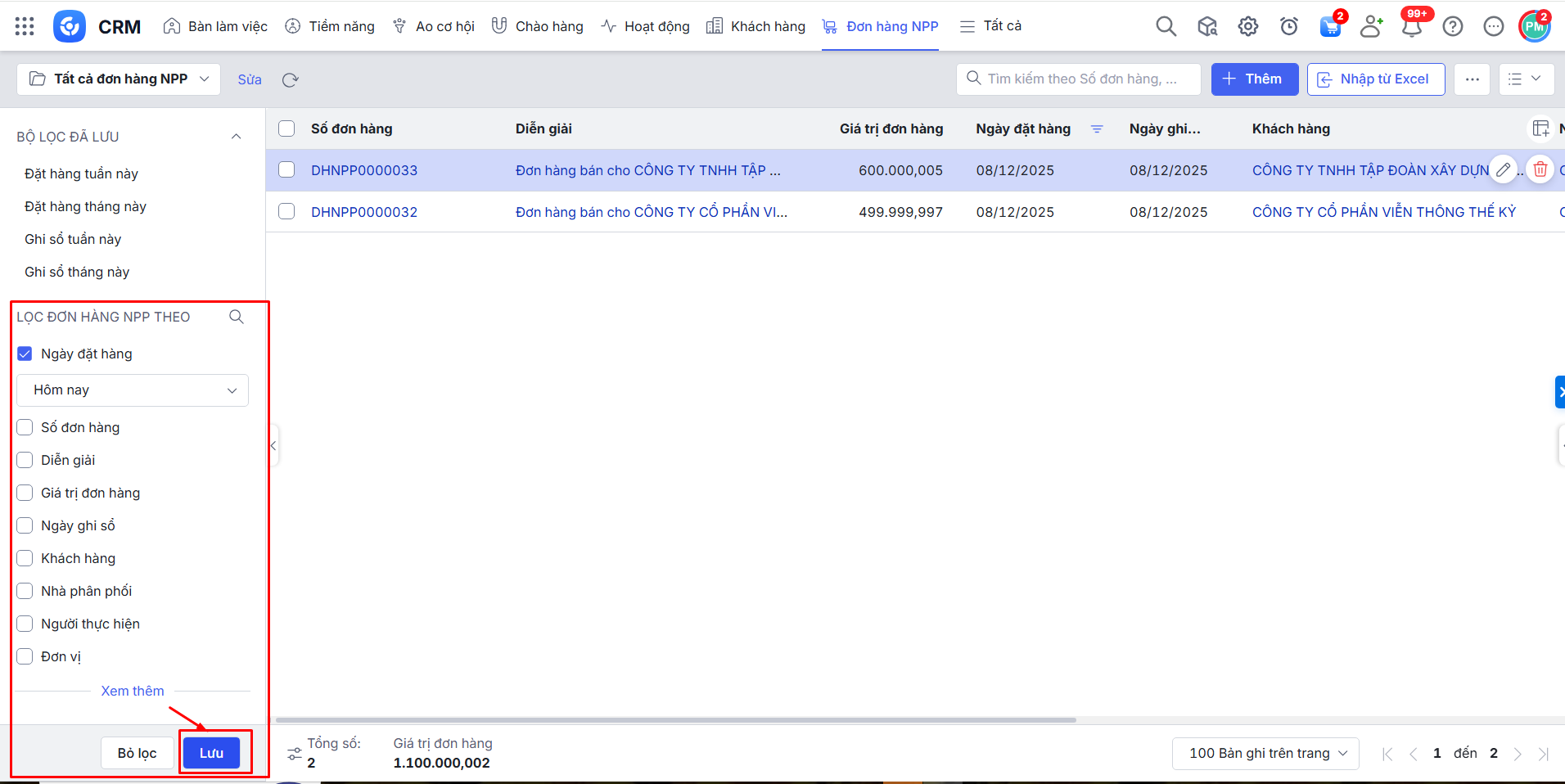The image size is (1565, 784).
Task: Open the Hôm nay date dropdown
Action: click(133, 390)
